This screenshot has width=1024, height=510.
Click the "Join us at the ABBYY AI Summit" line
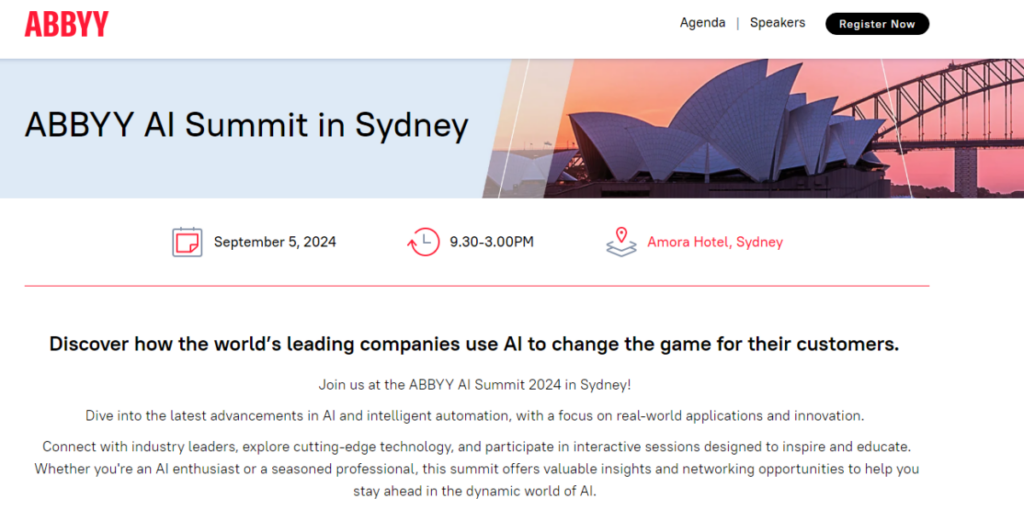coord(474,384)
